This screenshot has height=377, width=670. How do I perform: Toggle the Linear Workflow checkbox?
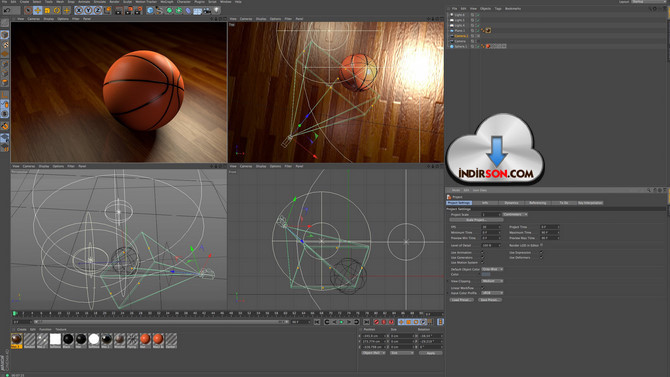pyautogui.click(x=483, y=288)
